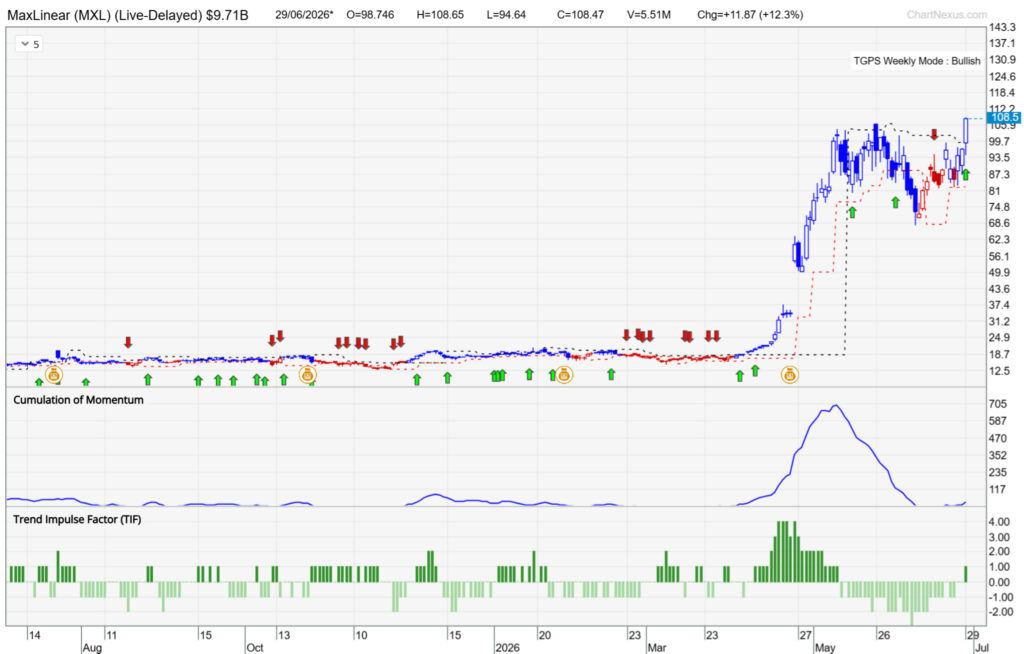Click the 12.5 price axis label
Image resolution: width=1024 pixels, height=654 pixels.
tap(1000, 371)
